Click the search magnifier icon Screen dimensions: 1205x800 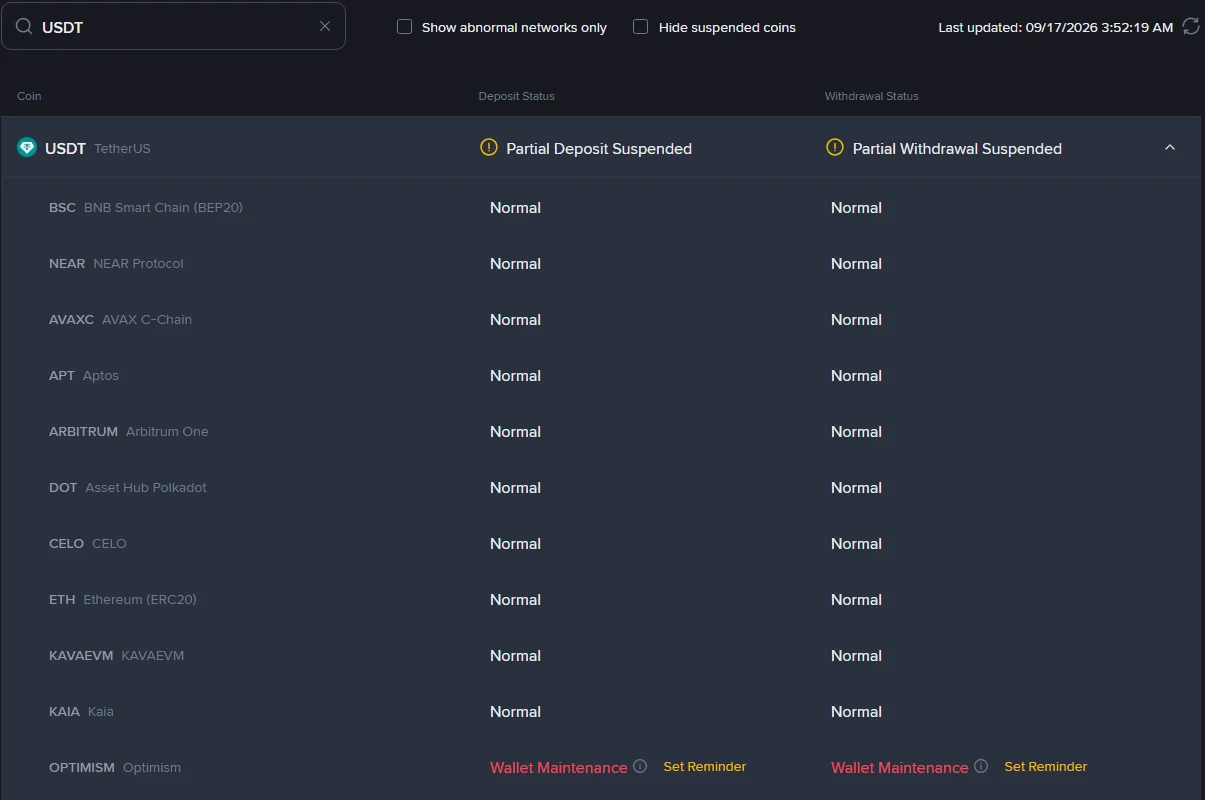24,27
